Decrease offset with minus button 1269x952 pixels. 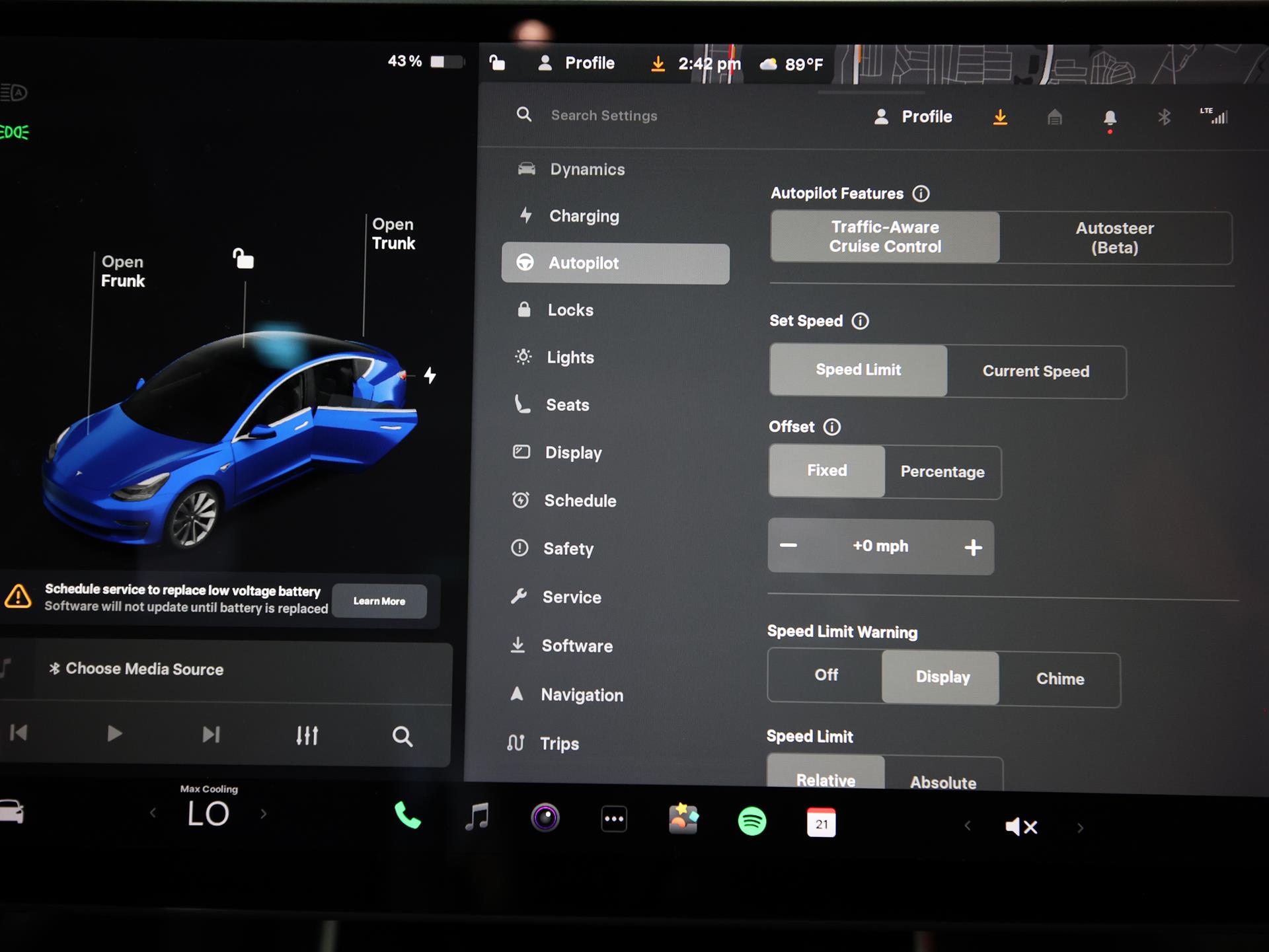tap(788, 546)
